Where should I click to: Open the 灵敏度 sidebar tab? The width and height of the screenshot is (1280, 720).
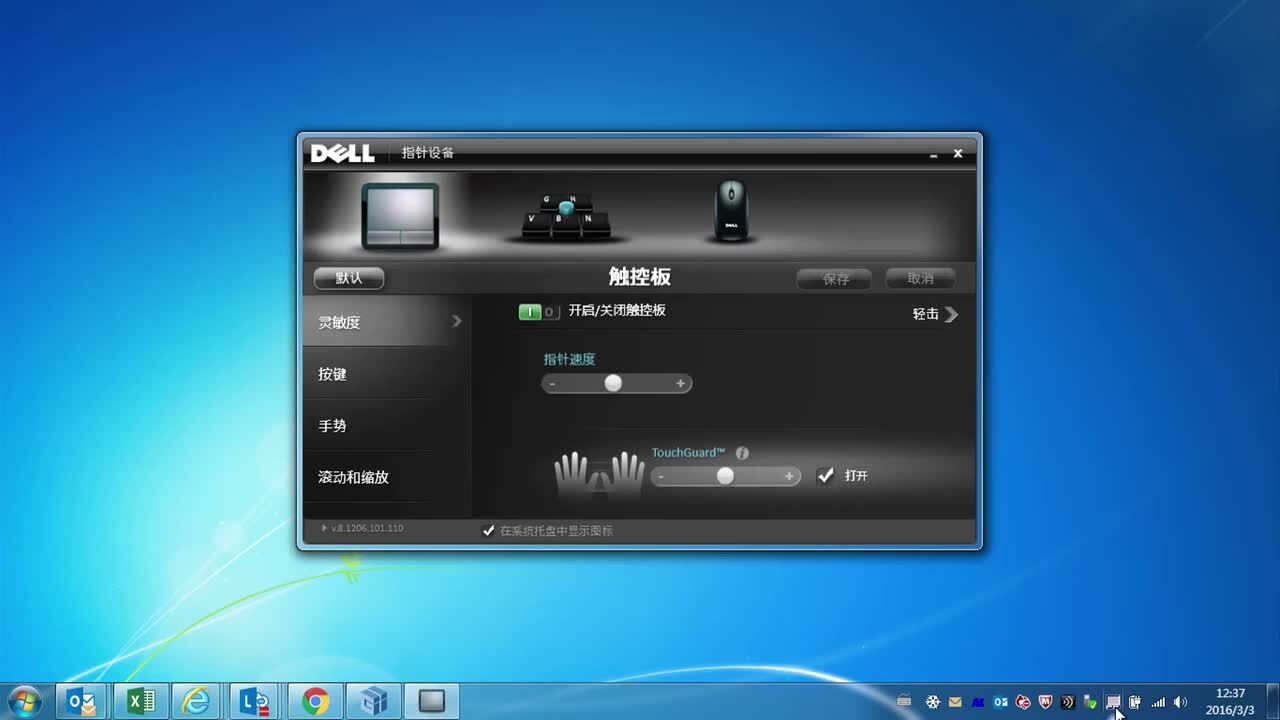[387, 322]
